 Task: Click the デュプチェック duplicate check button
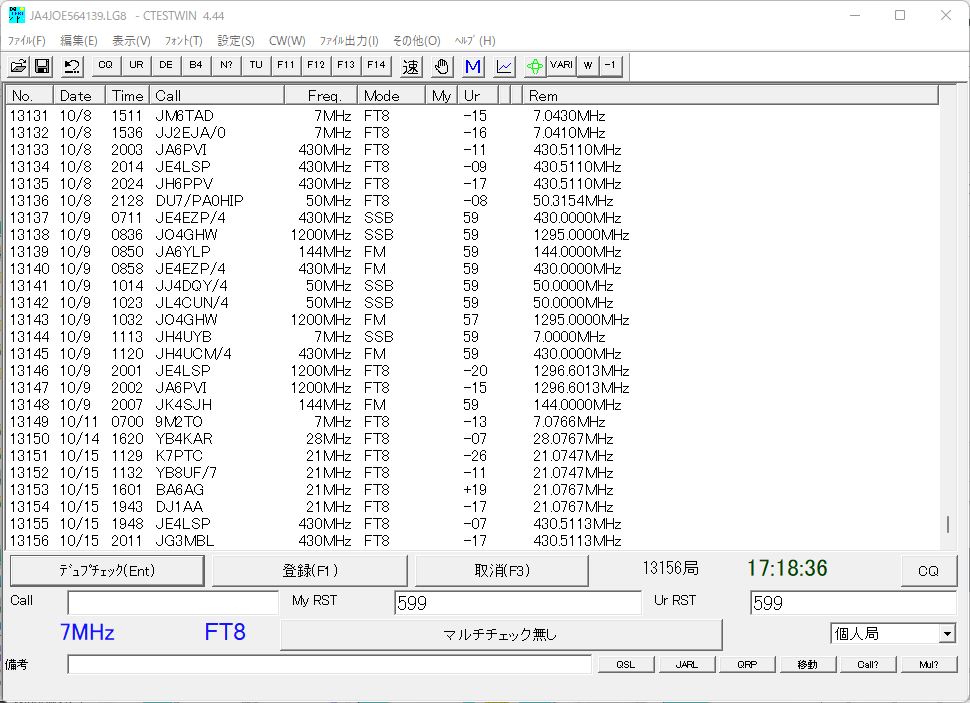click(107, 570)
